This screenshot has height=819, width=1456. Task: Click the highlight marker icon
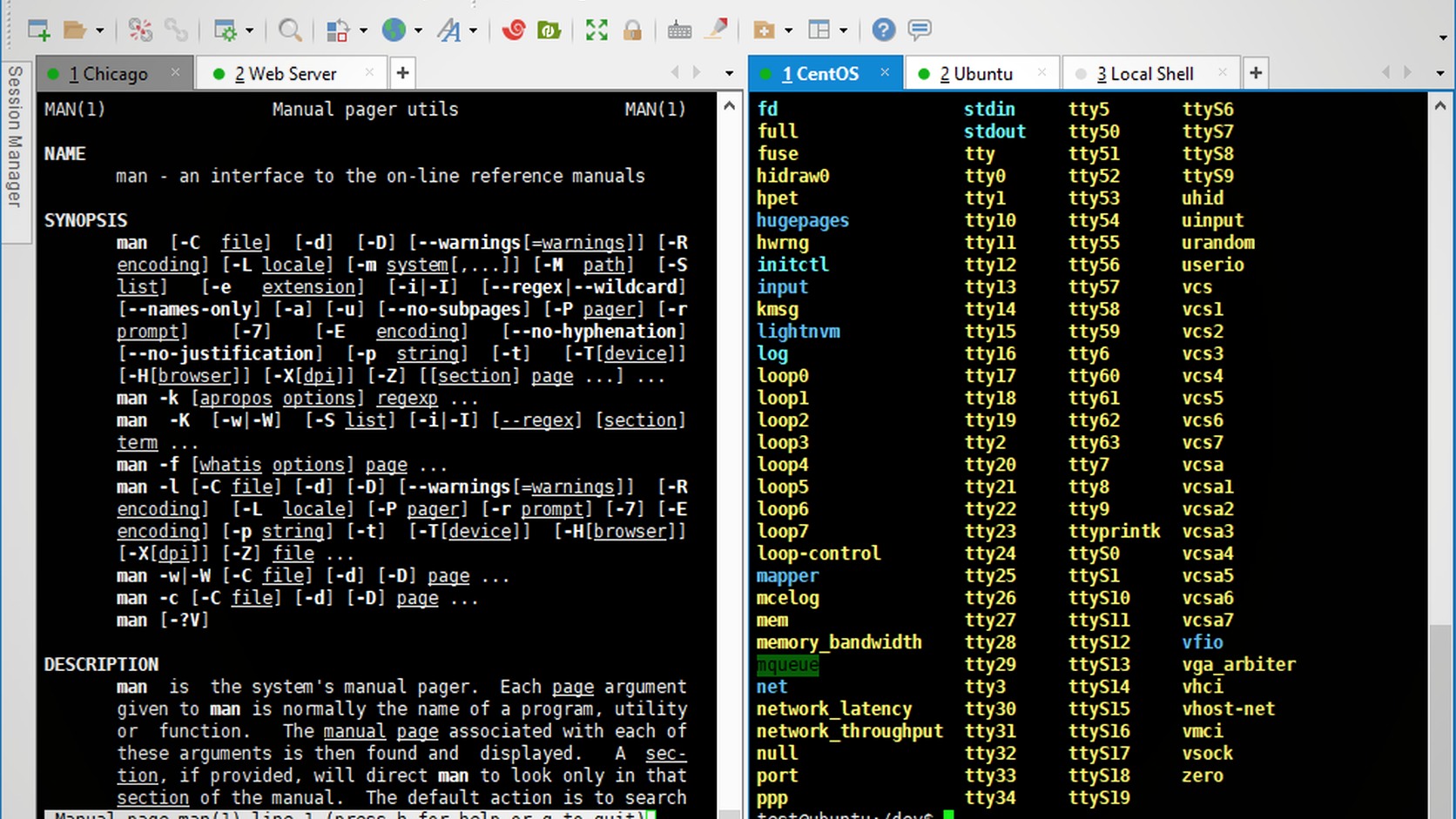(x=716, y=30)
